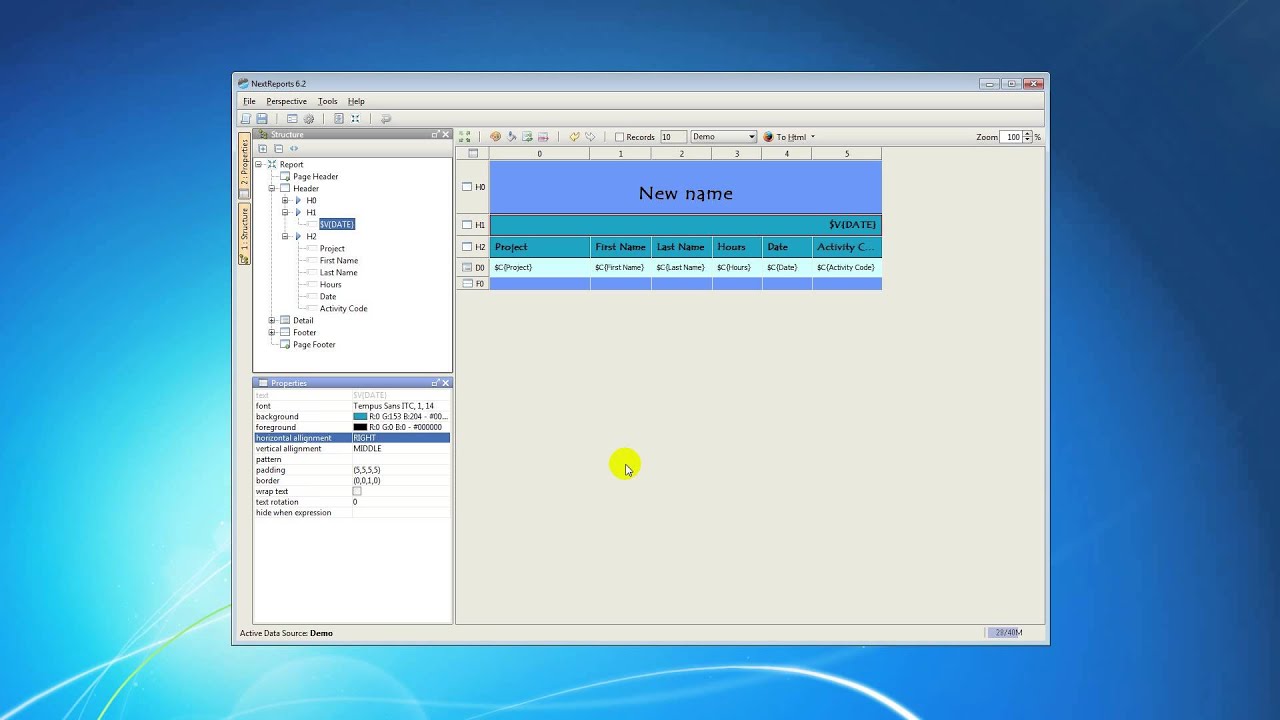
Task: Click the grid corner select-all cell
Action: (473, 154)
